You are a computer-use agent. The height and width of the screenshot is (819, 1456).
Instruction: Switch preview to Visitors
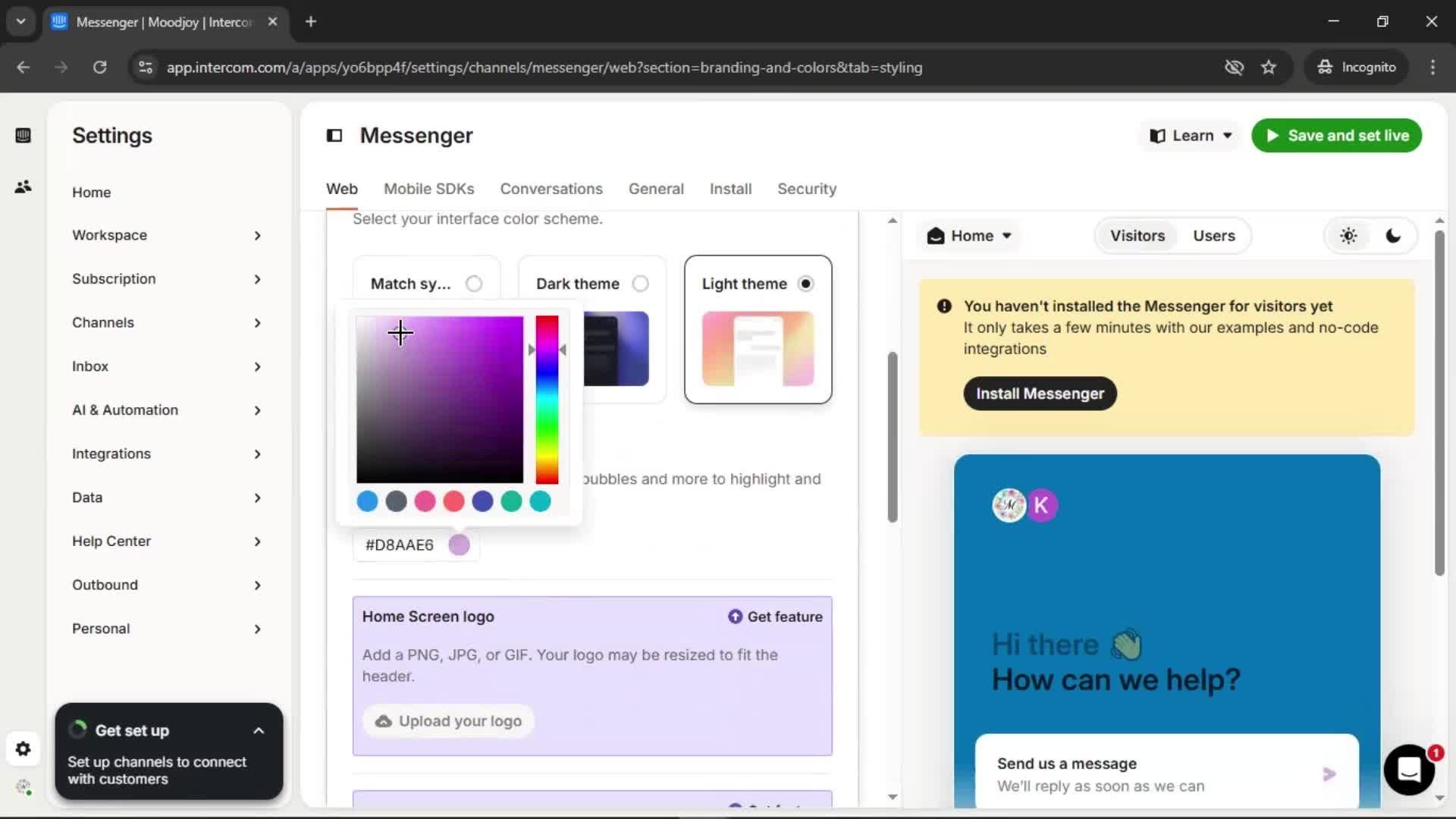(x=1137, y=236)
